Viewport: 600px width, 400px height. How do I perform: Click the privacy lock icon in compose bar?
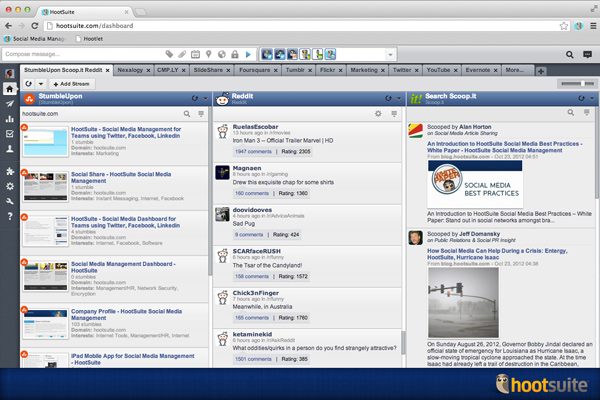click(x=235, y=54)
